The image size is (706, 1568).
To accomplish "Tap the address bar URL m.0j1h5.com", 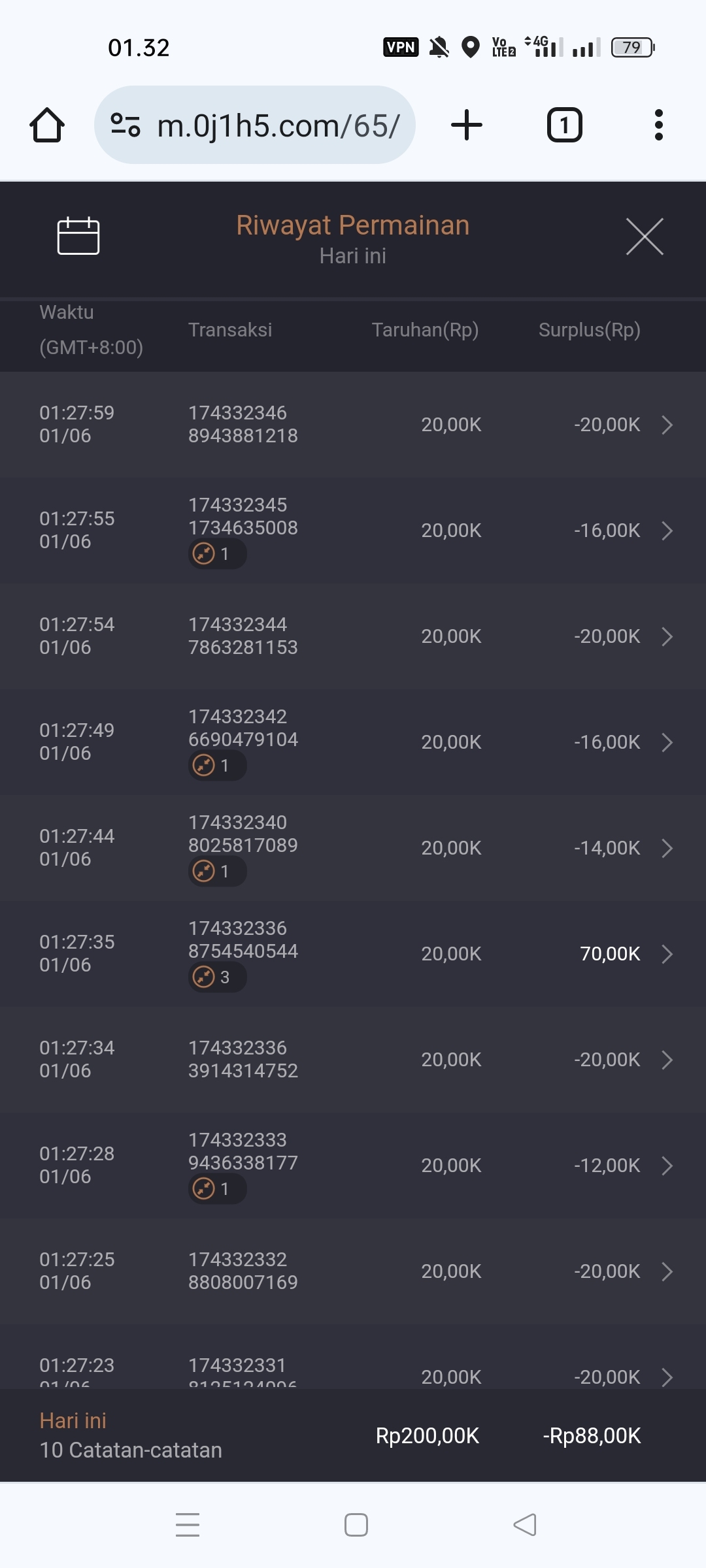I will (x=278, y=125).
